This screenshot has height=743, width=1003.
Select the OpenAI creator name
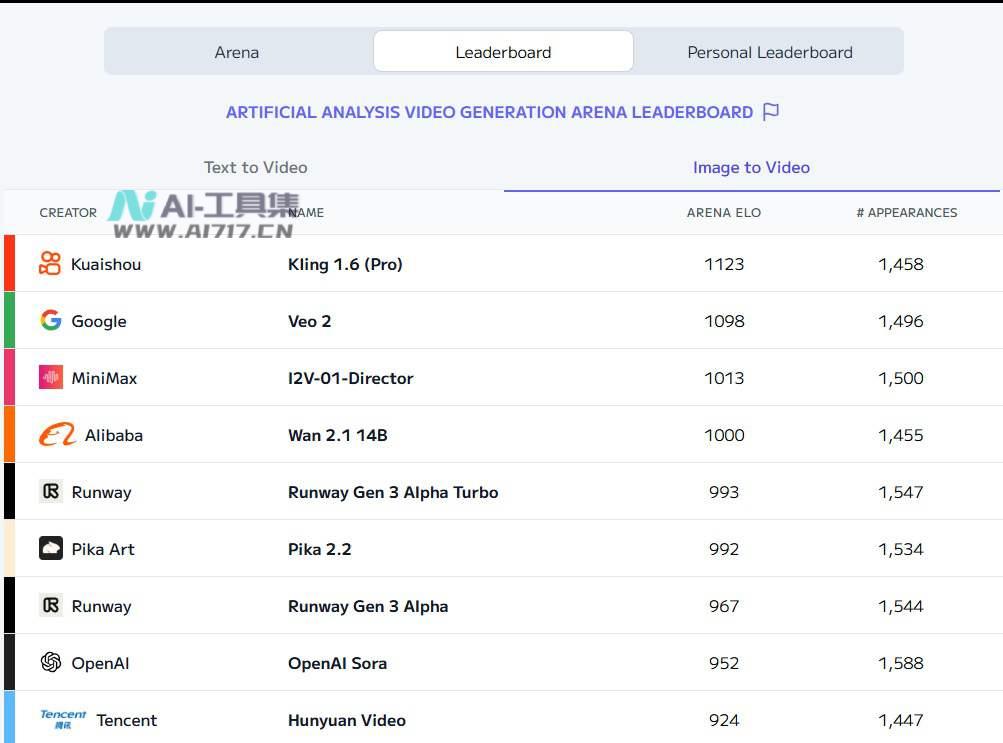click(x=100, y=663)
